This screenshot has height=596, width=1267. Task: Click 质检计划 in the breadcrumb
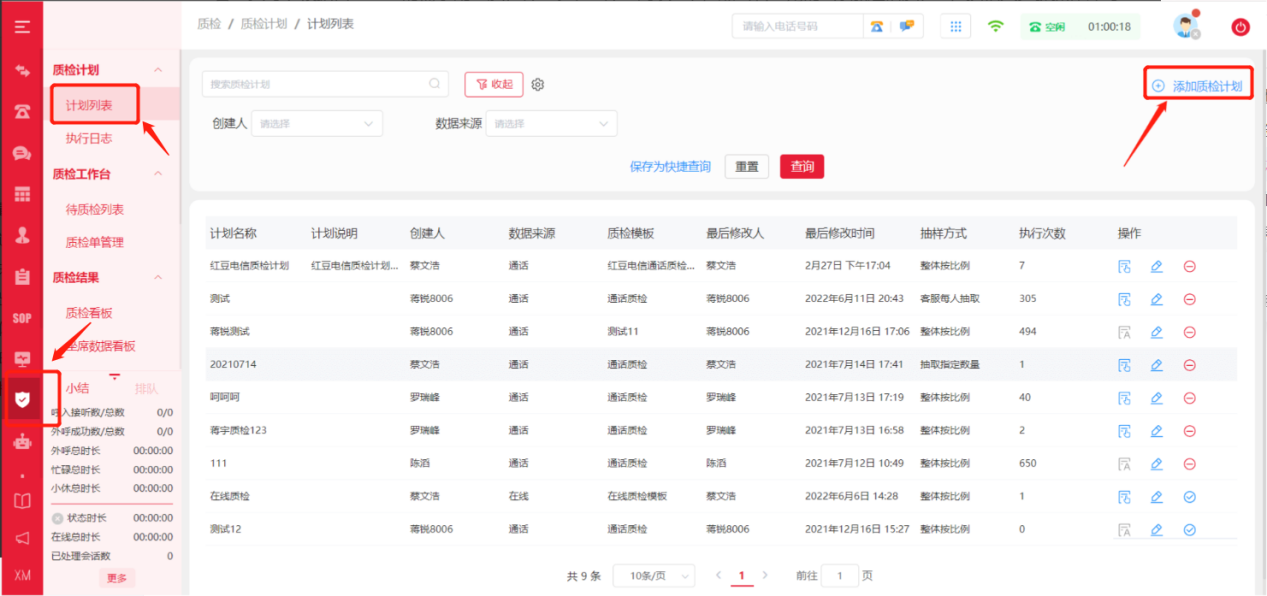click(x=264, y=24)
